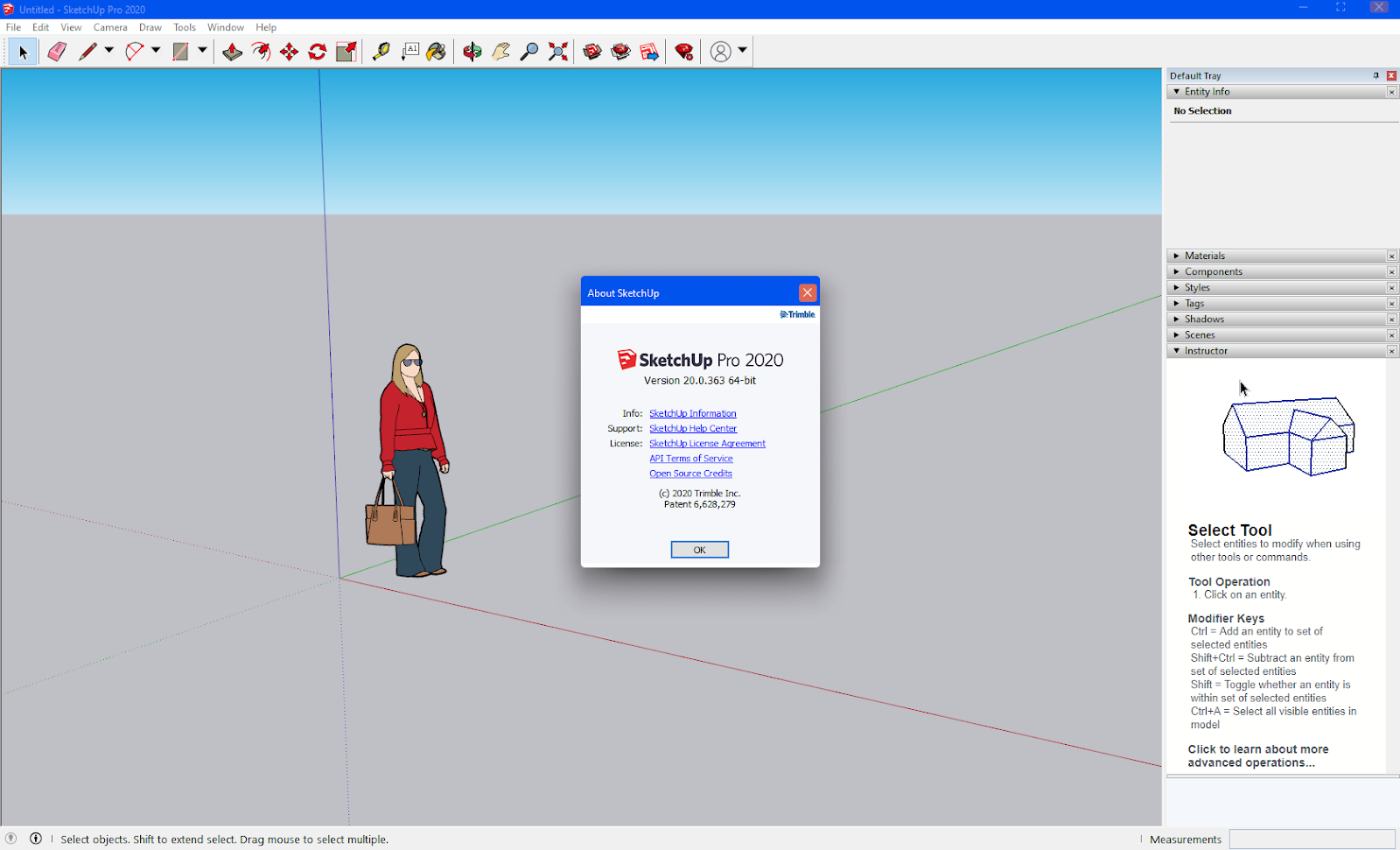Activate the Zoom Extents tool
This screenshot has width=1400, height=850.
point(557,51)
